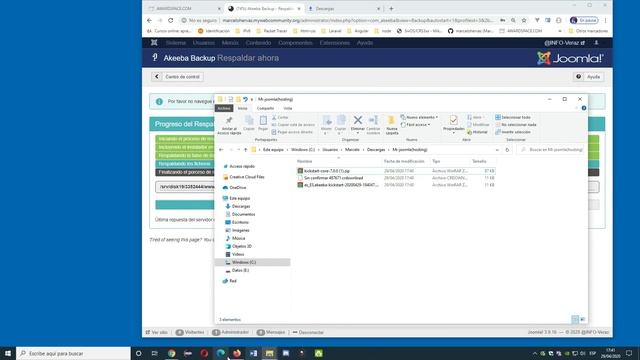
Task: Click Propiedades checkmark icon in ribbon
Action: pyautogui.click(x=453, y=120)
